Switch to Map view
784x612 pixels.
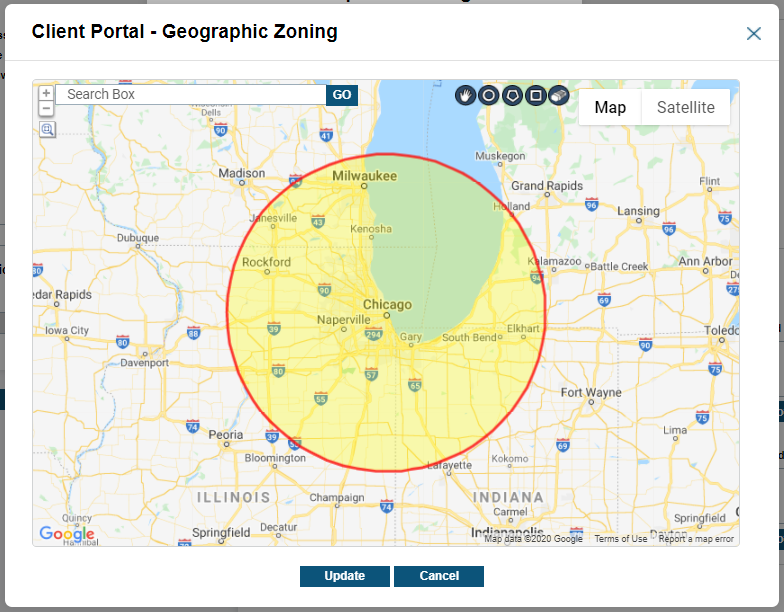click(x=610, y=107)
